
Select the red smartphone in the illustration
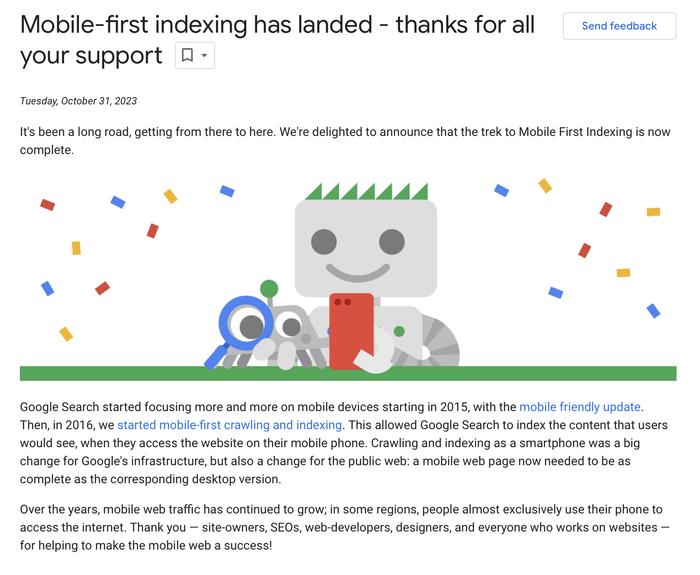click(351, 330)
